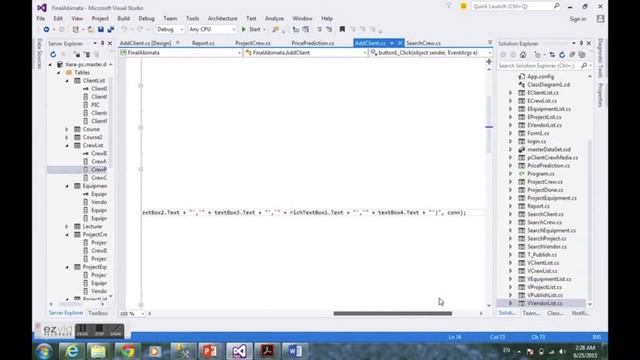Switch to Toolbox tab at bottom left
This screenshot has width=640, height=360.
(x=98, y=313)
